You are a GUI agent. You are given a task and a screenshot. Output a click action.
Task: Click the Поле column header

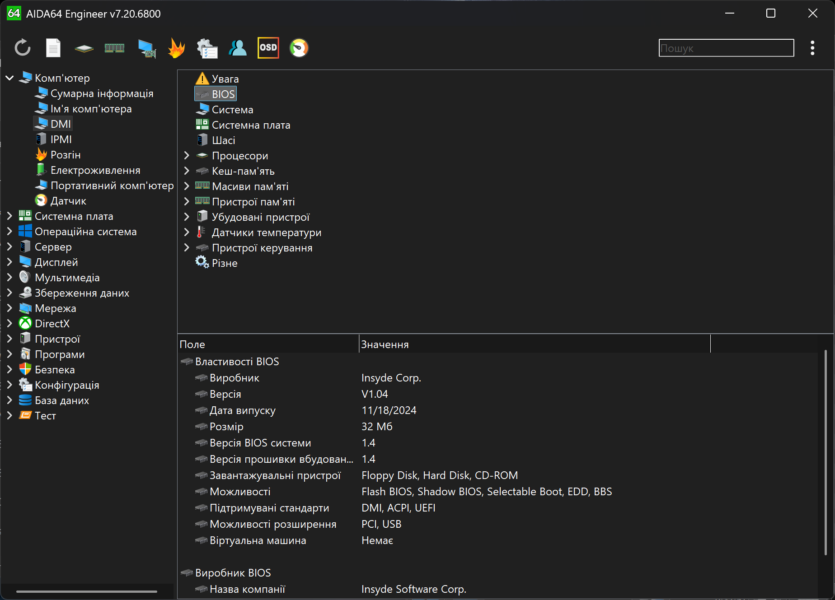click(x=268, y=344)
